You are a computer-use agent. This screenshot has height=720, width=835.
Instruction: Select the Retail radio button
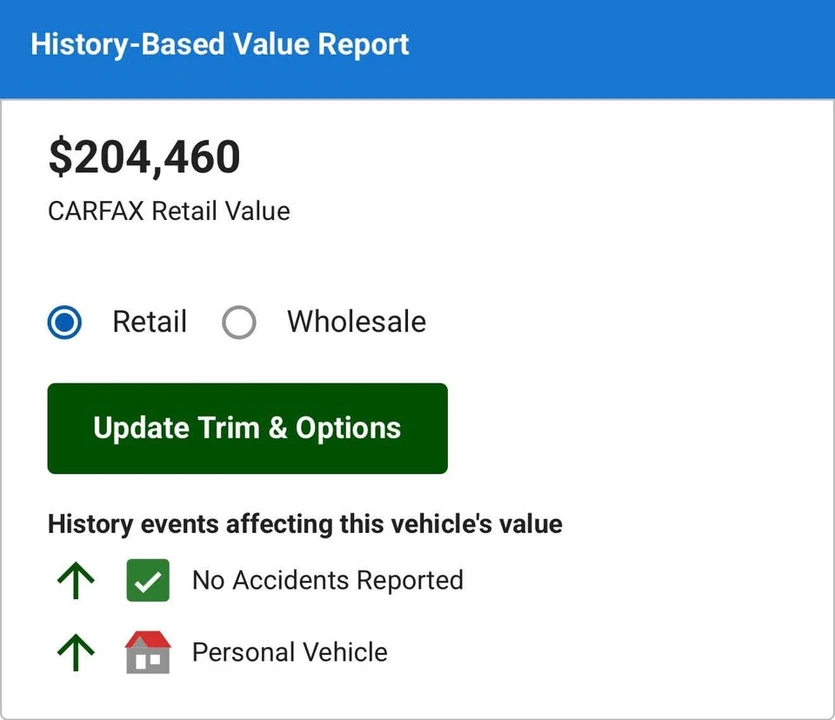(x=64, y=322)
